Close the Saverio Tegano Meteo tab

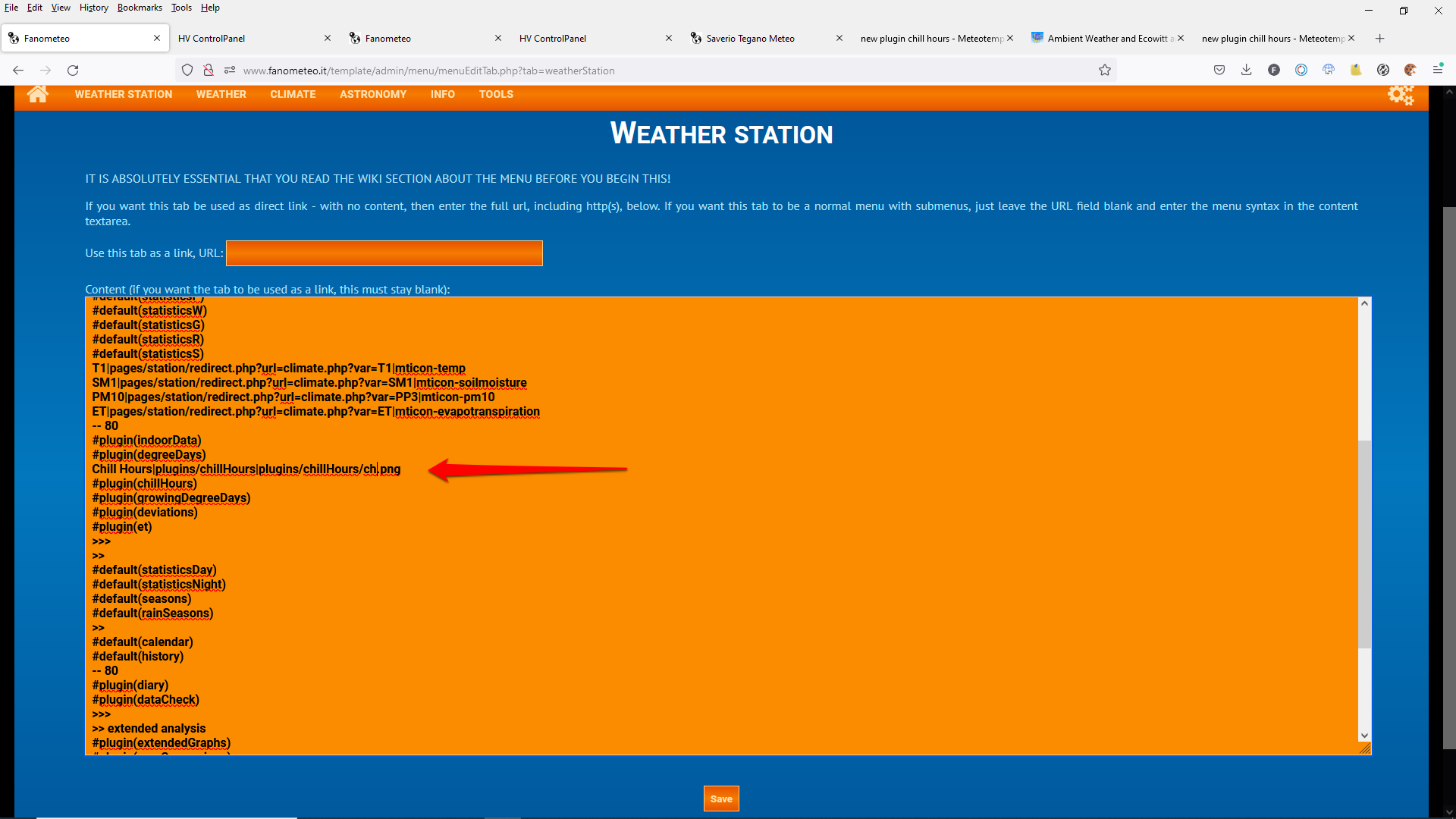coord(839,39)
